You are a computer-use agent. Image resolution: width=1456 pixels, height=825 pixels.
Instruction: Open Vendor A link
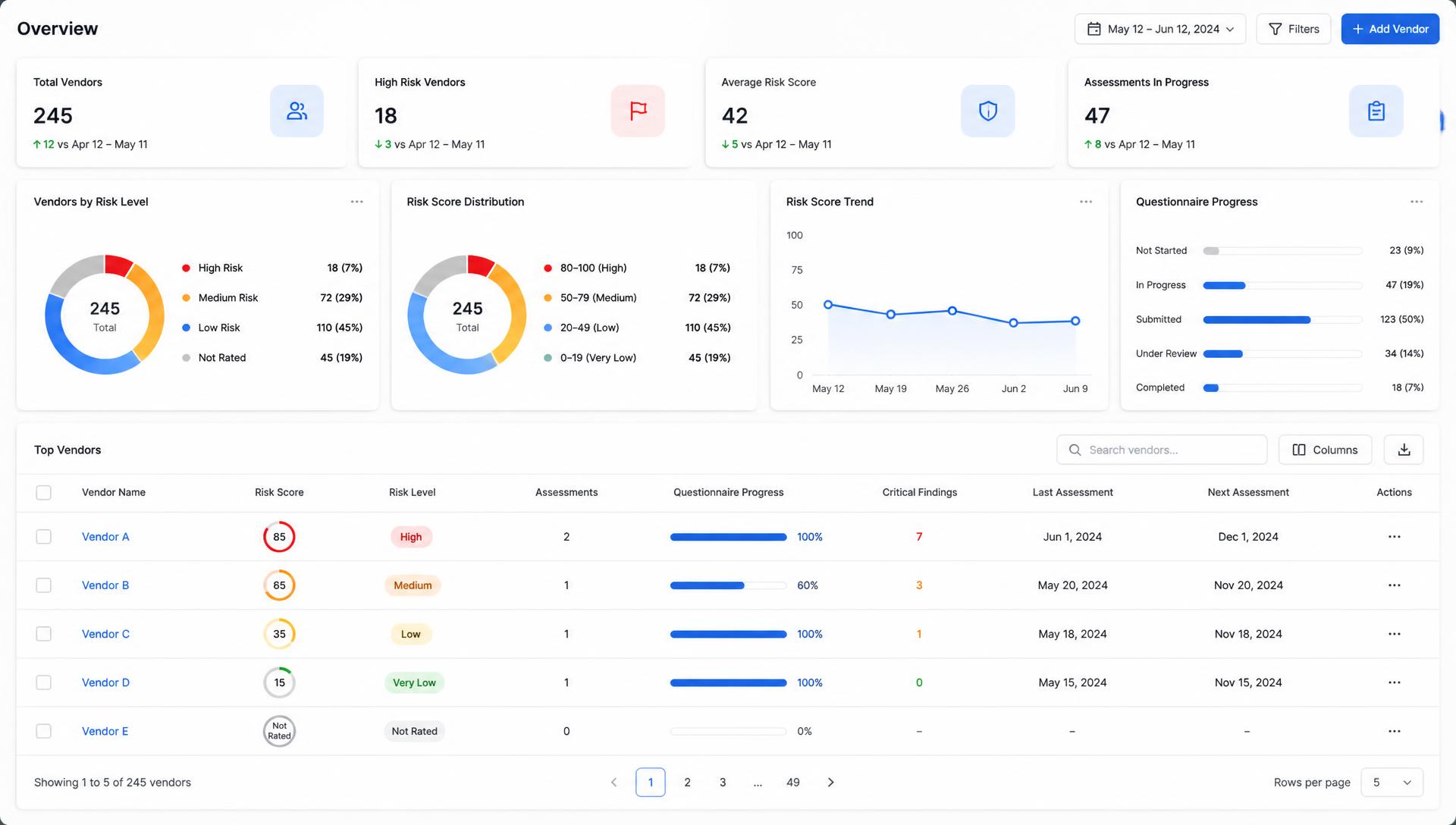tap(105, 537)
